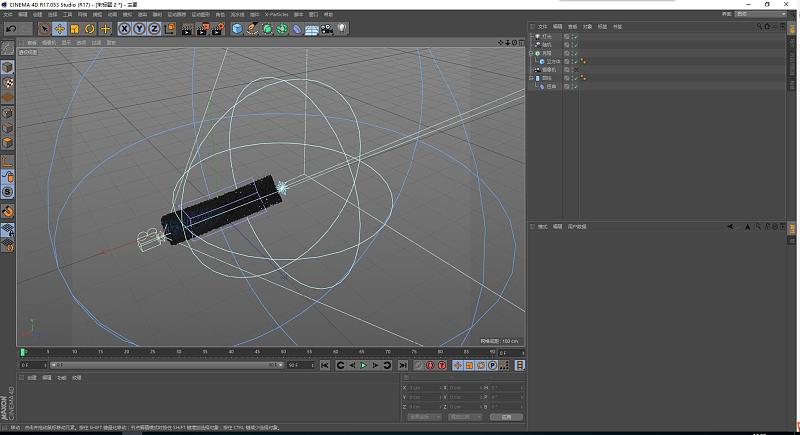Image resolution: width=800 pixels, height=435 pixels.
Task: Click the Apply button in the coordinates panel
Action: pos(506,416)
